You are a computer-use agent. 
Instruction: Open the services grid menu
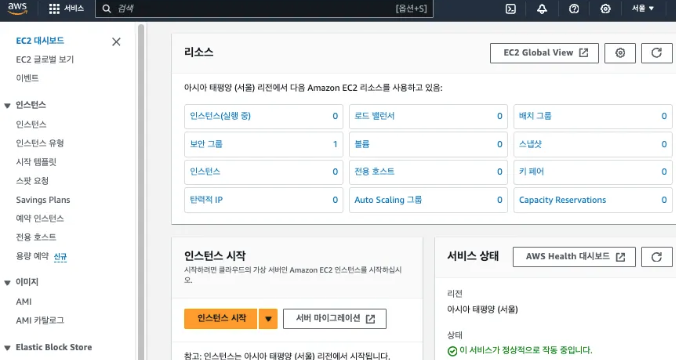pos(54,9)
